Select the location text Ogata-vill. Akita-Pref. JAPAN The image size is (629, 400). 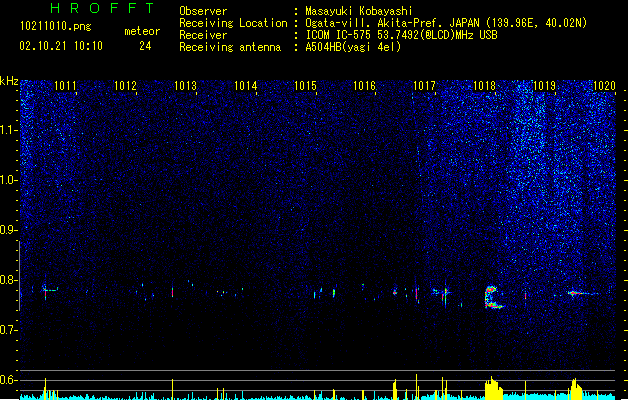point(392,23)
